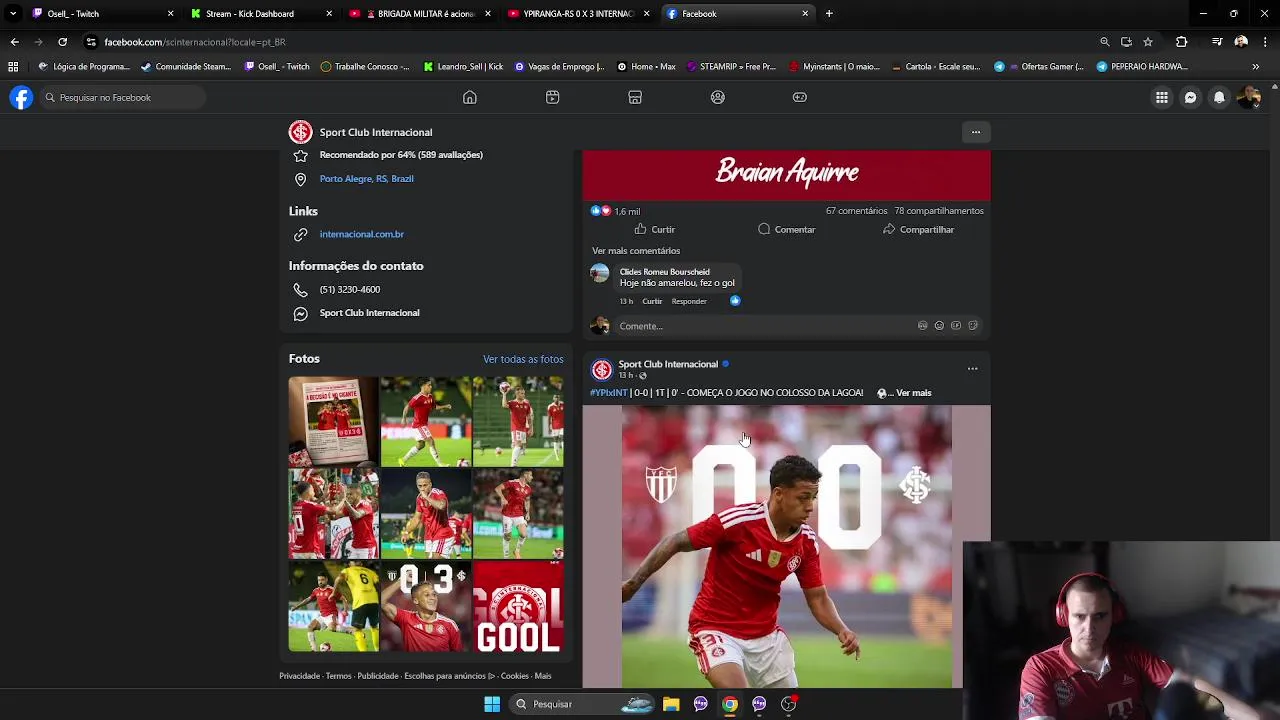This screenshot has width=1280, height=720.
Task: Open the Chrome extensions puzzle icon
Action: (1181, 42)
